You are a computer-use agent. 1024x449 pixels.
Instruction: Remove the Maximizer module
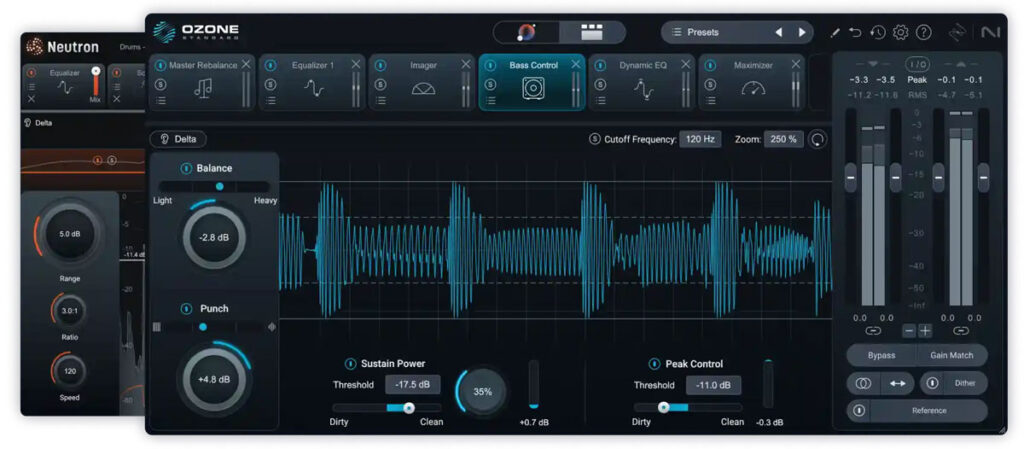(795, 64)
